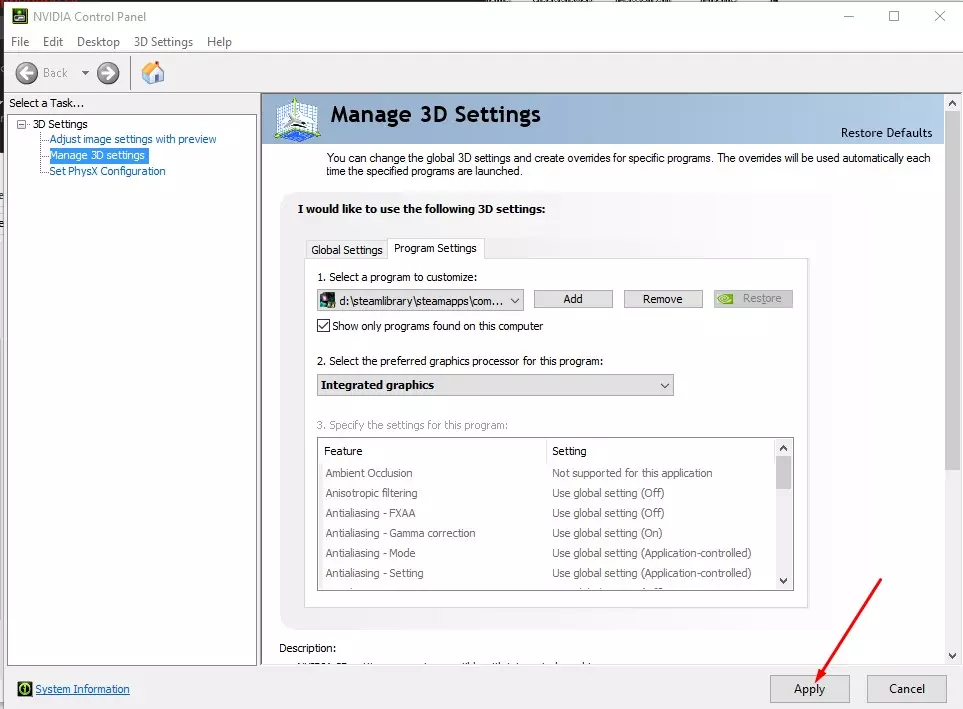The width and height of the screenshot is (963, 709).
Task: Open the Help menu
Action: click(219, 42)
